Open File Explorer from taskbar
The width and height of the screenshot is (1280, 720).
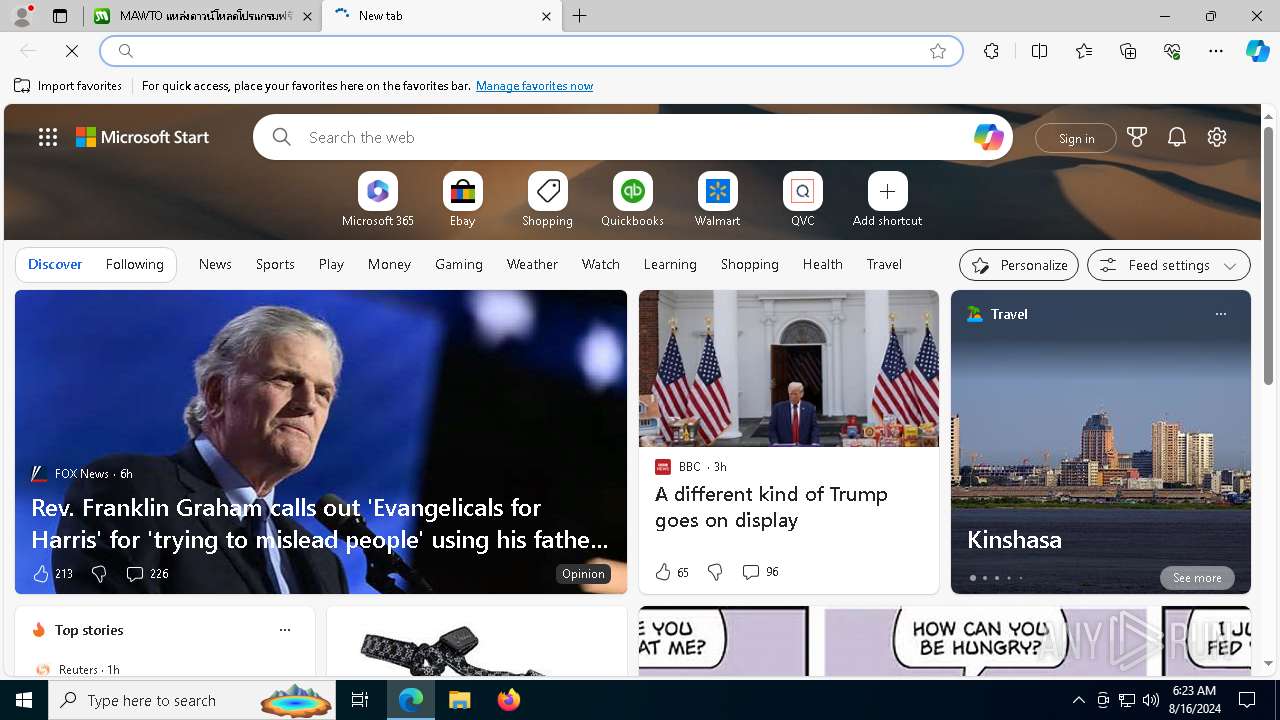pos(459,700)
